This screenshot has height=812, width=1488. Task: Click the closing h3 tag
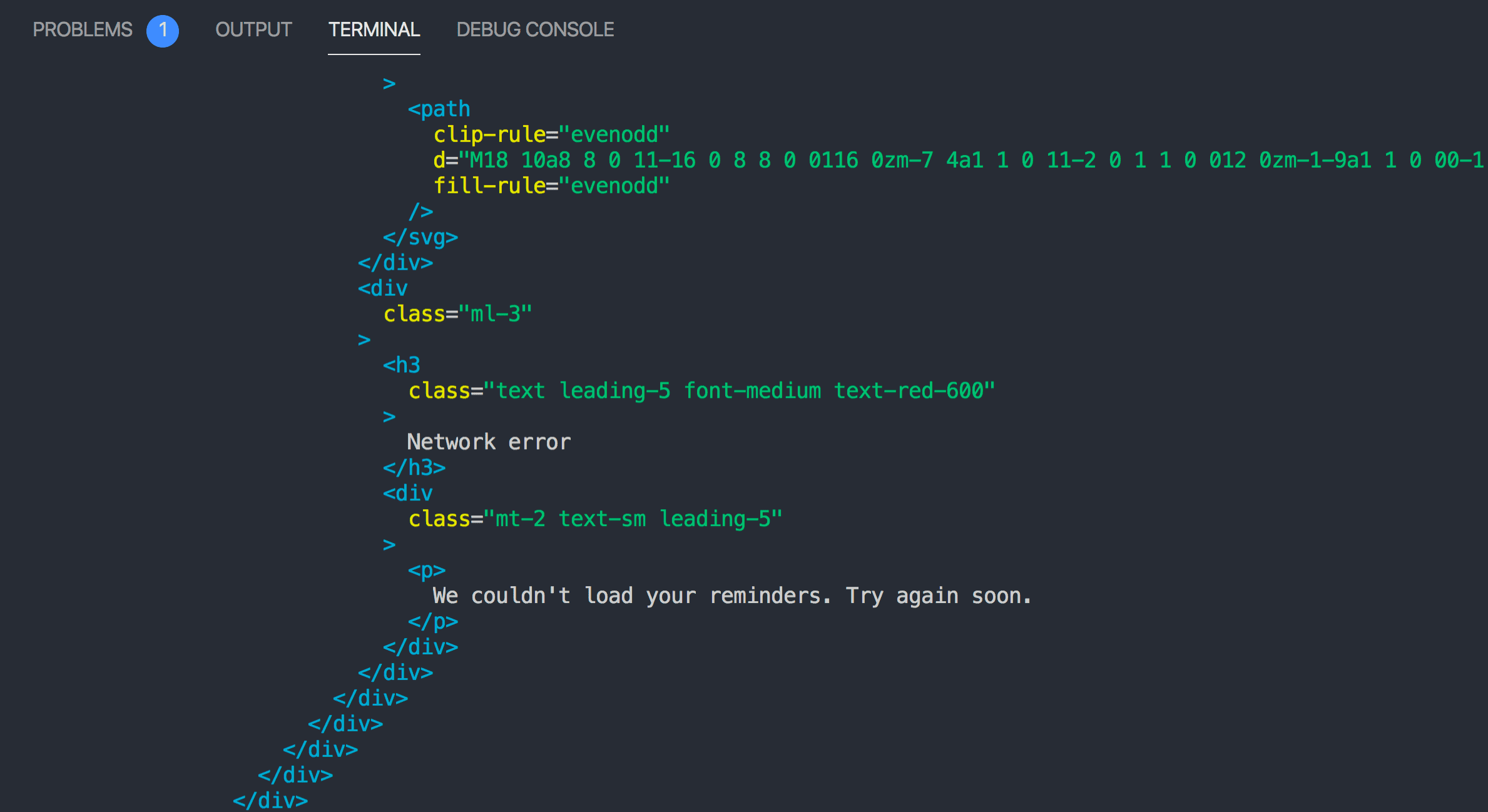point(414,468)
